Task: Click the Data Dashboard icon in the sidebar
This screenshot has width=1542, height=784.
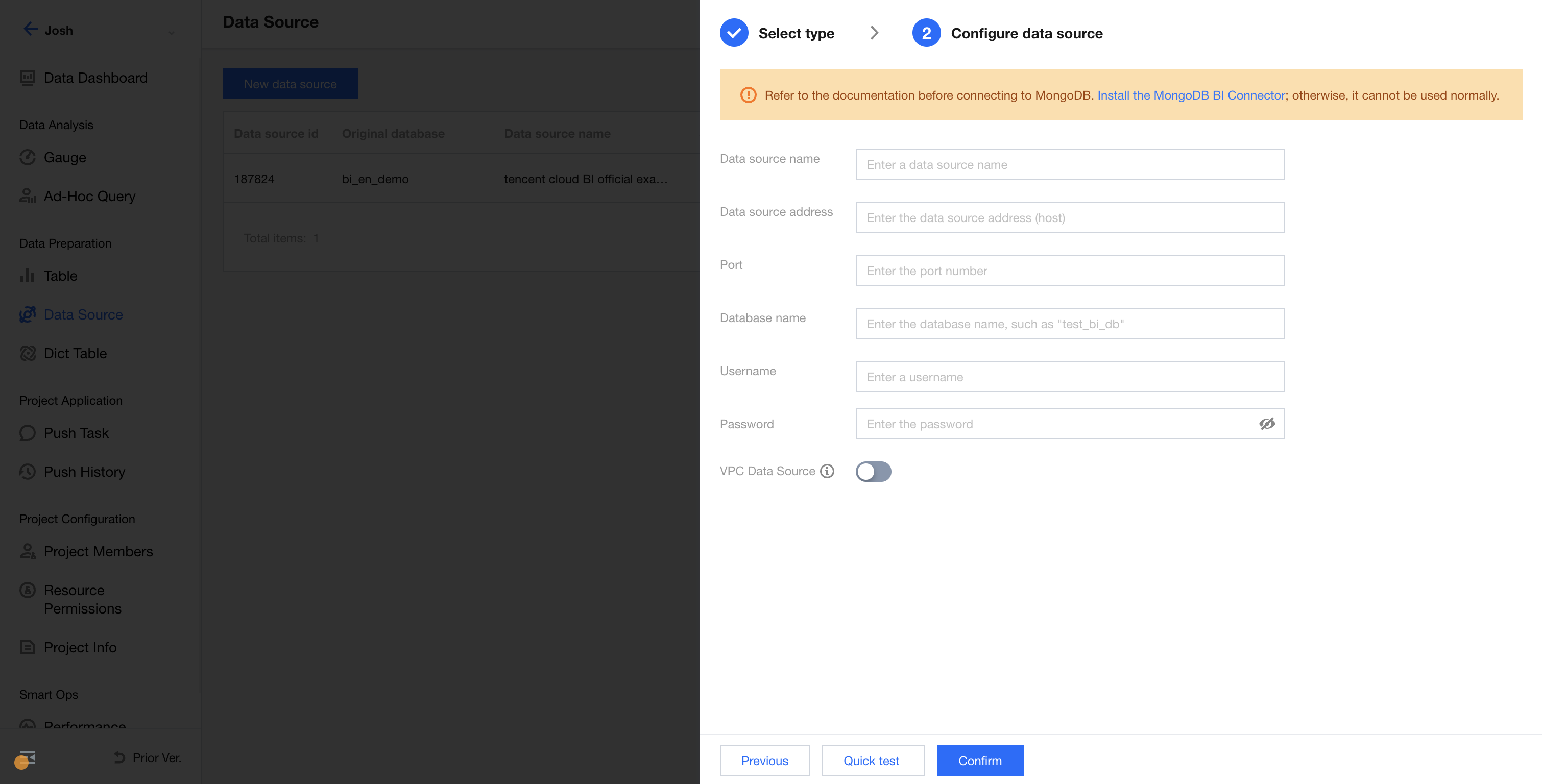Action: tap(28, 78)
